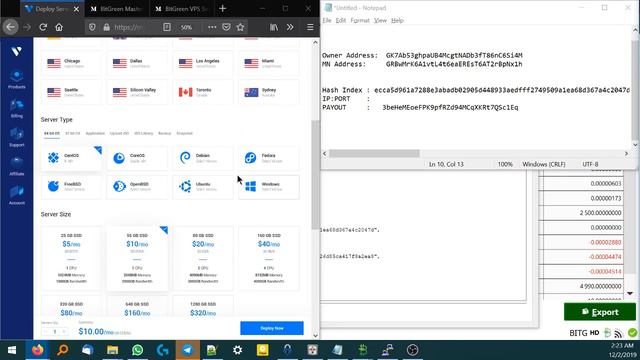Select the $10/mo server size
Viewport: 640px width, 360px height.
(x=137, y=258)
